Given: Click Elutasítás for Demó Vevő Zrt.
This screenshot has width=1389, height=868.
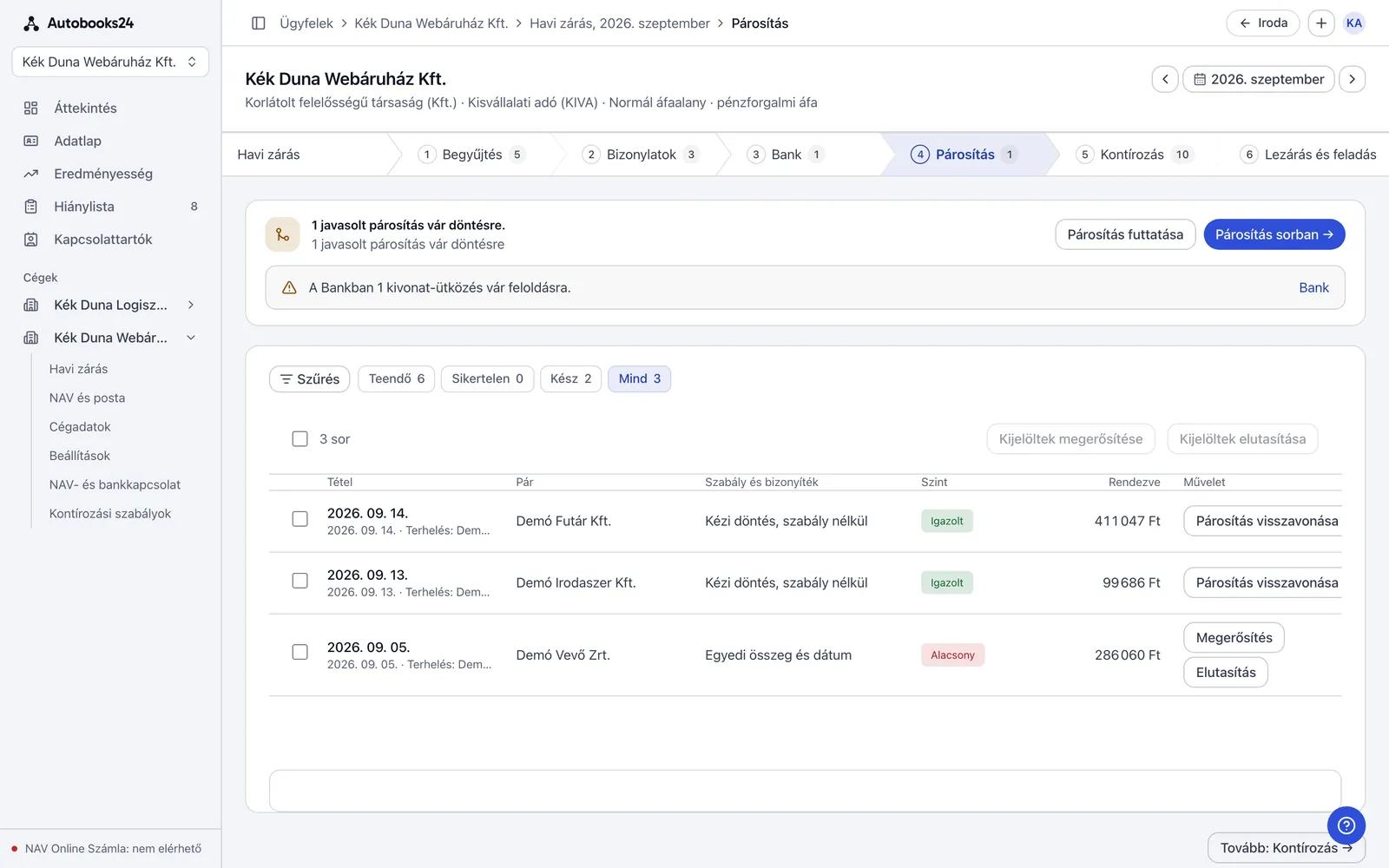Looking at the screenshot, I should 1226,673.
